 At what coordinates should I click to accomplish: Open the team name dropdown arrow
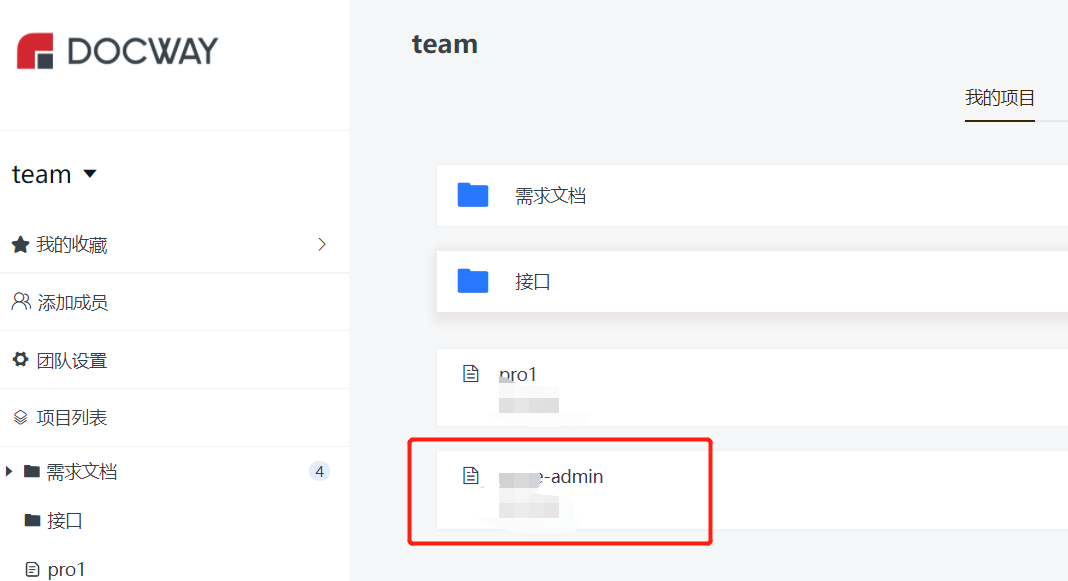(89, 173)
